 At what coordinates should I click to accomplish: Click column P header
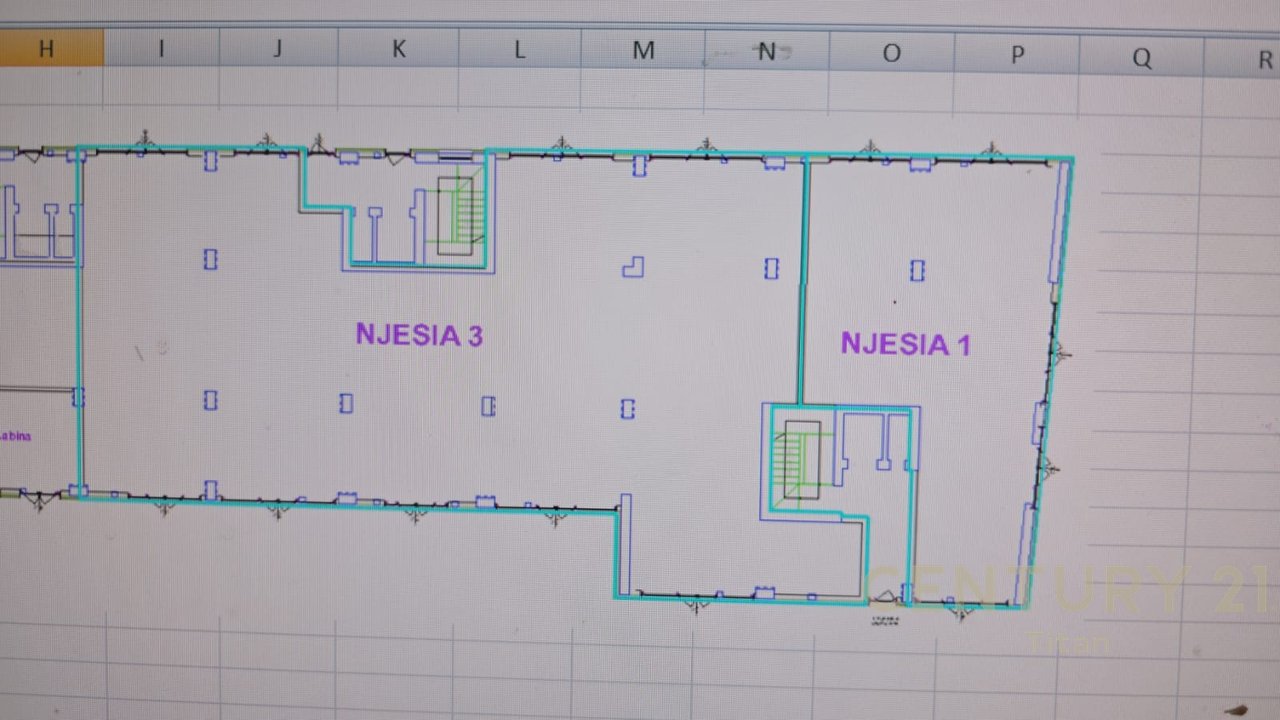pos(1017,55)
